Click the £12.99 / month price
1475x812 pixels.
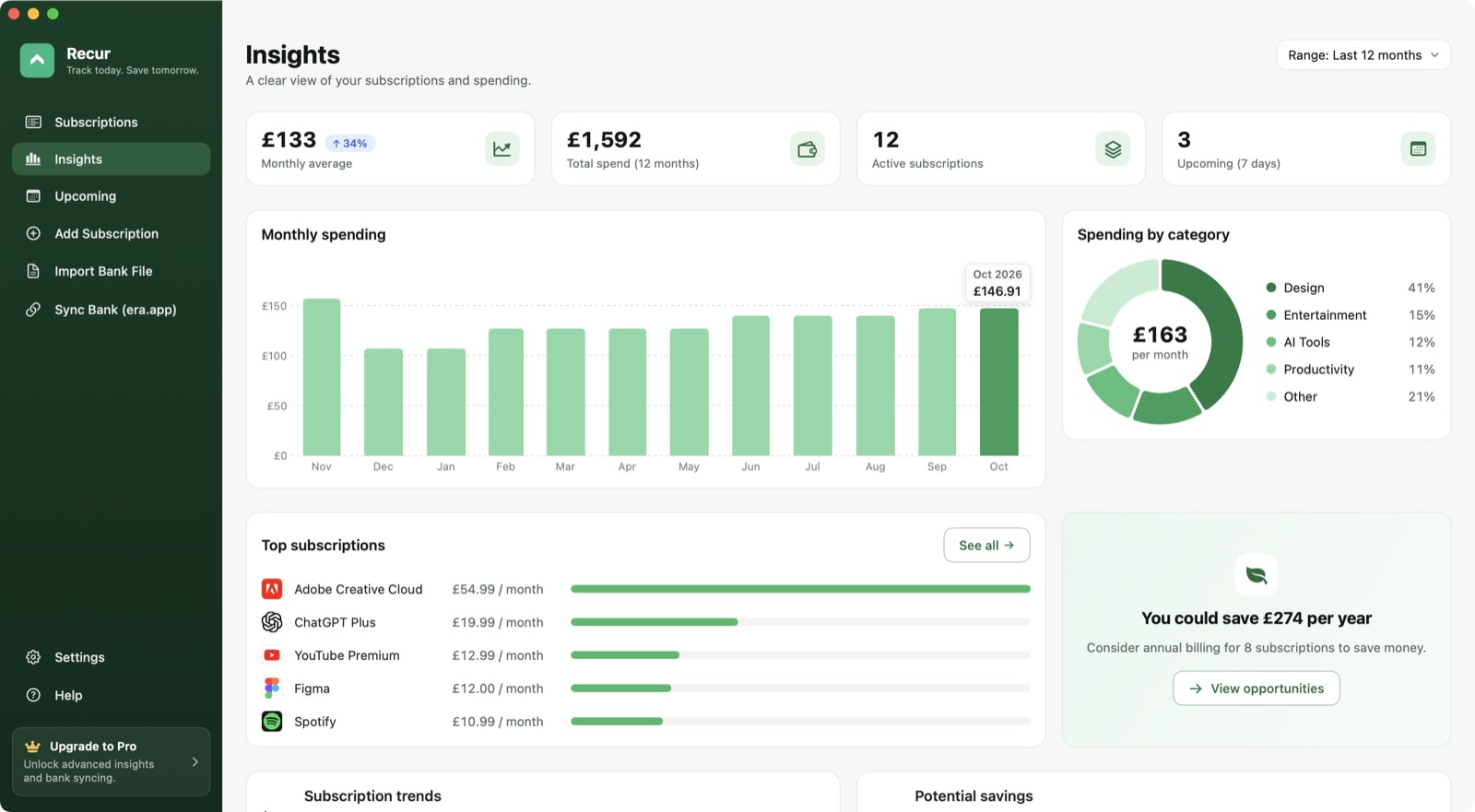[498, 655]
